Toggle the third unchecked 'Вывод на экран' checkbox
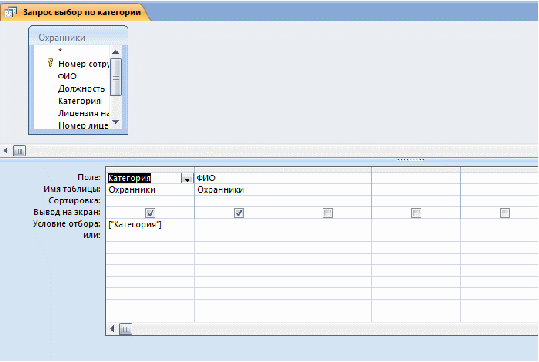The image size is (539, 362). 328,213
